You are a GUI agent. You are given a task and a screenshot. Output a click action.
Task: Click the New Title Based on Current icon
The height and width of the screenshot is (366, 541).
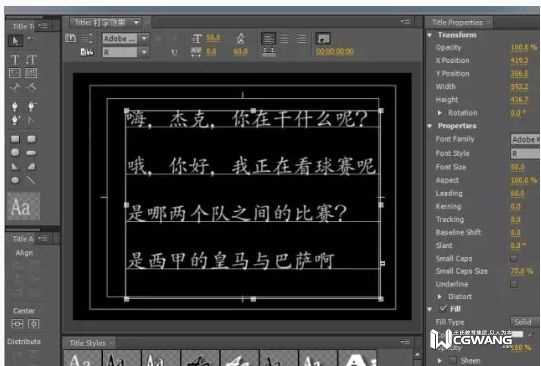70,38
